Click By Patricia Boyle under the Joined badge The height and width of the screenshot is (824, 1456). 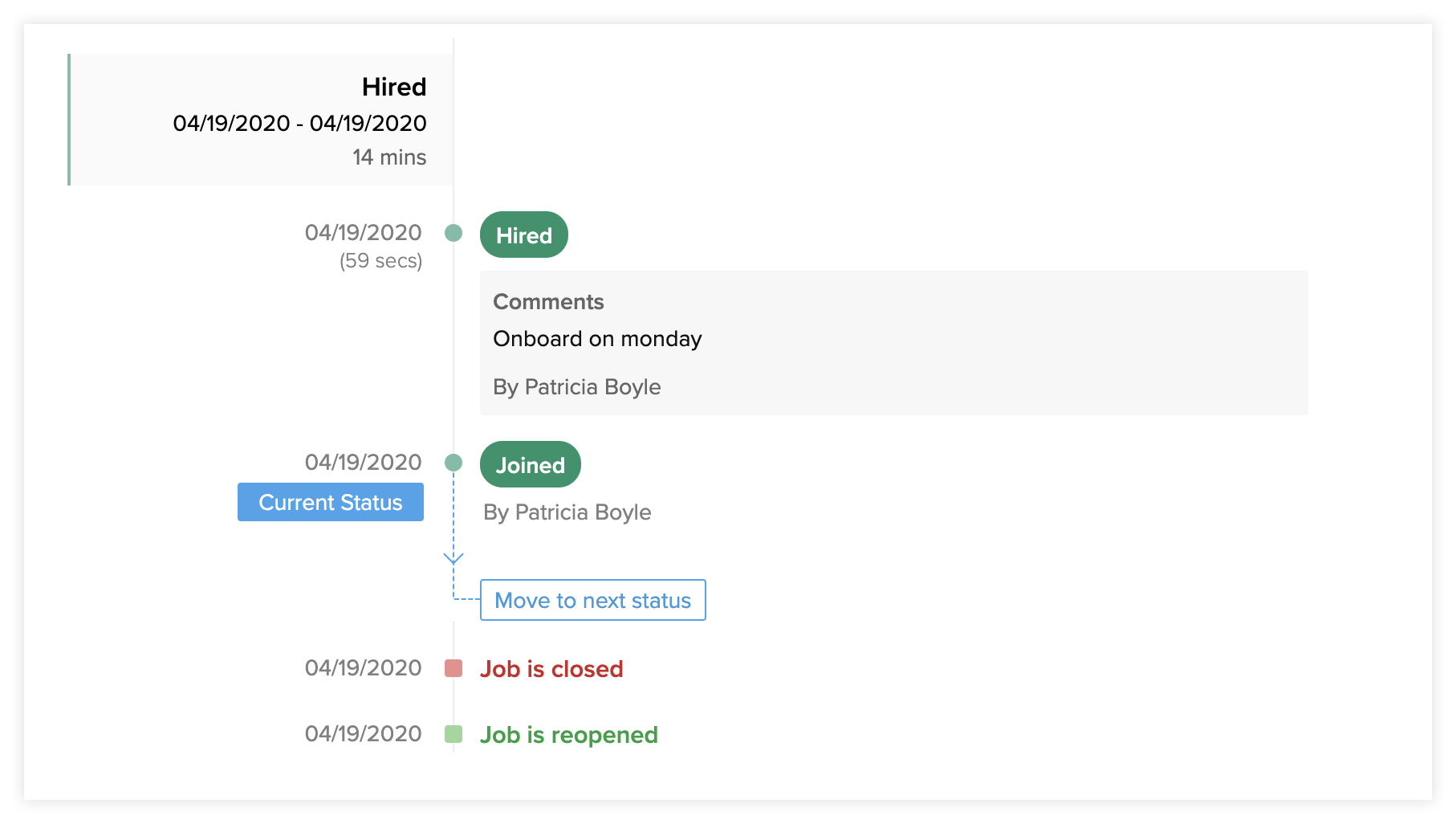pos(567,512)
